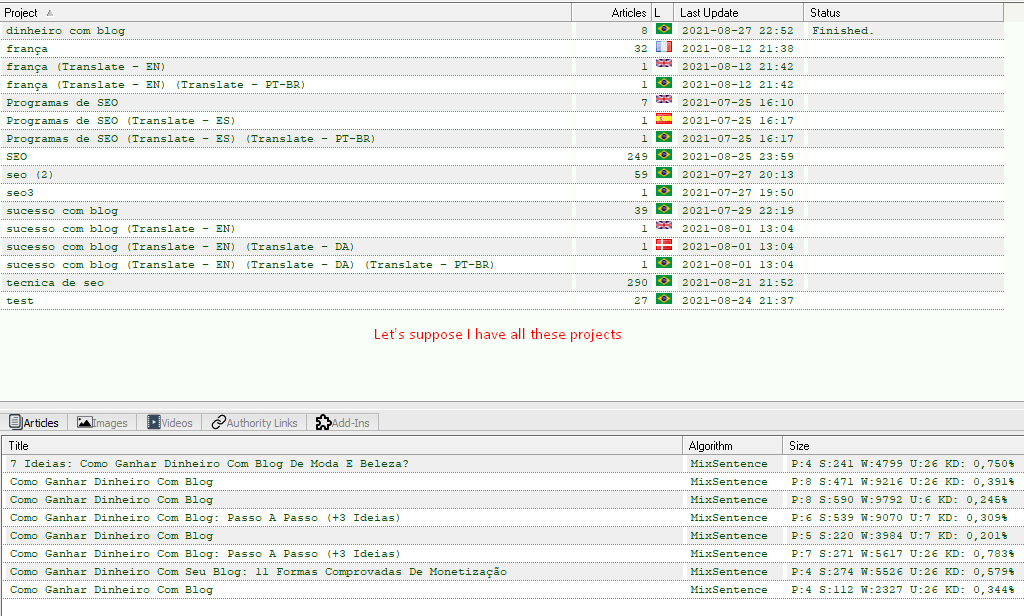Select the 'test' project name
This screenshot has width=1024, height=616.
point(20,301)
